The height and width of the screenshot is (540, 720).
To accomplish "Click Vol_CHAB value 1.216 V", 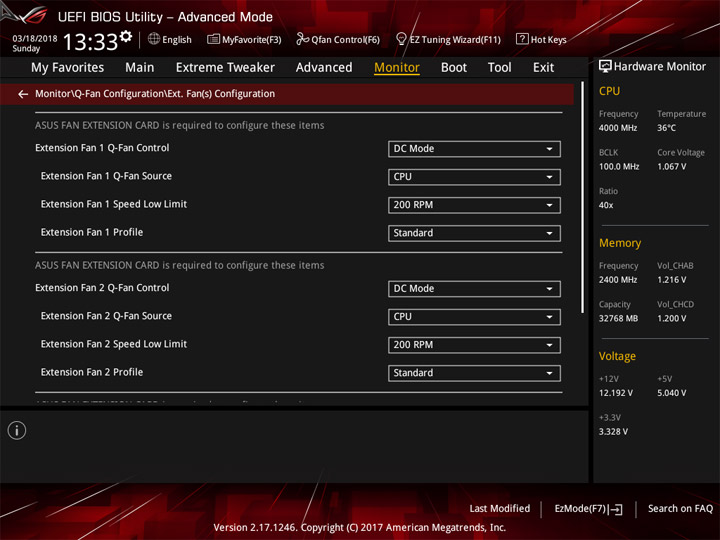I will pyautogui.click(x=671, y=280).
